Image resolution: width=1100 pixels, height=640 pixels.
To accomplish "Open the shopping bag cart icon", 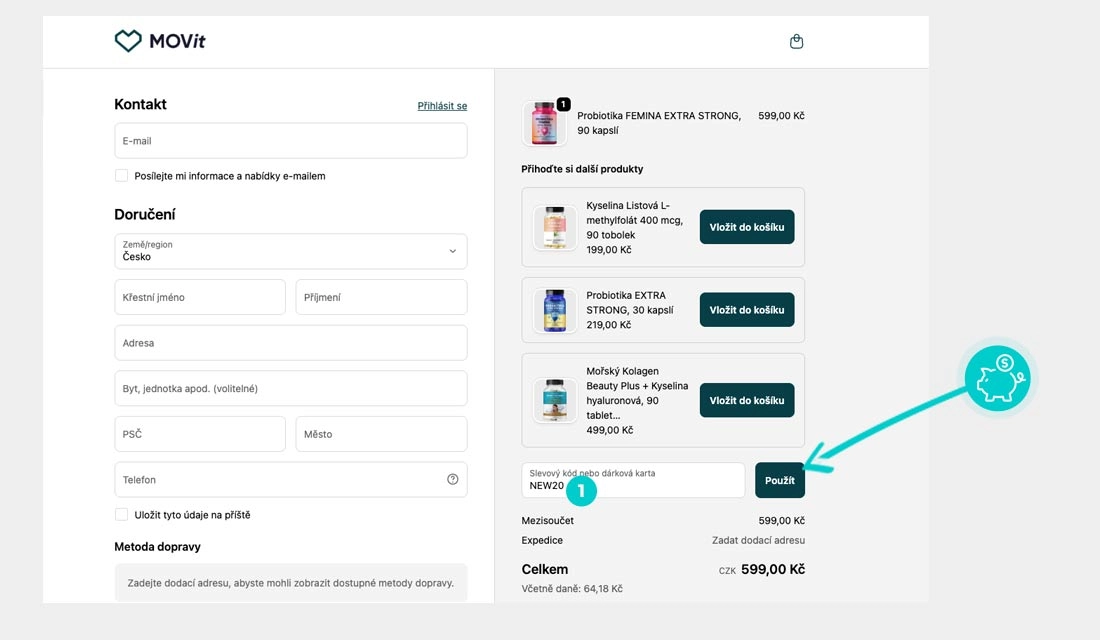I will tap(796, 41).
